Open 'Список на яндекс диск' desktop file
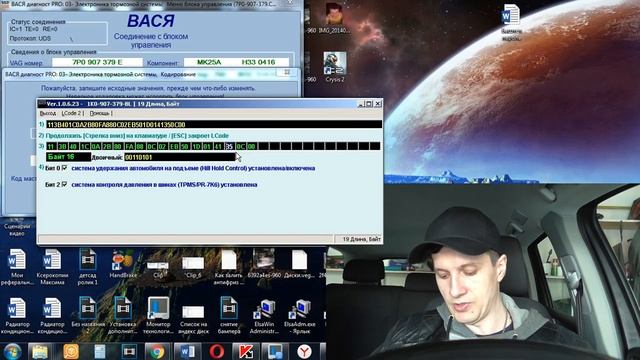Viewport: 640px width, 360px height. pyautogui.click(x=193, y=319)
